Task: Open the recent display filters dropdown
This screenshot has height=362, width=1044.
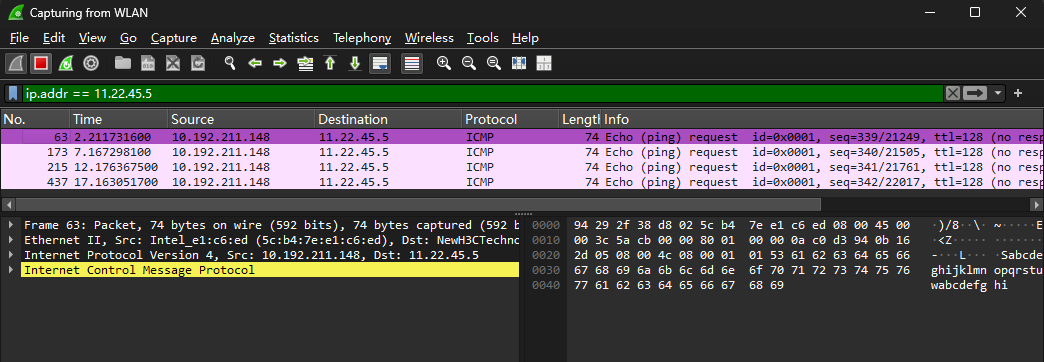Action: (997, 93)
